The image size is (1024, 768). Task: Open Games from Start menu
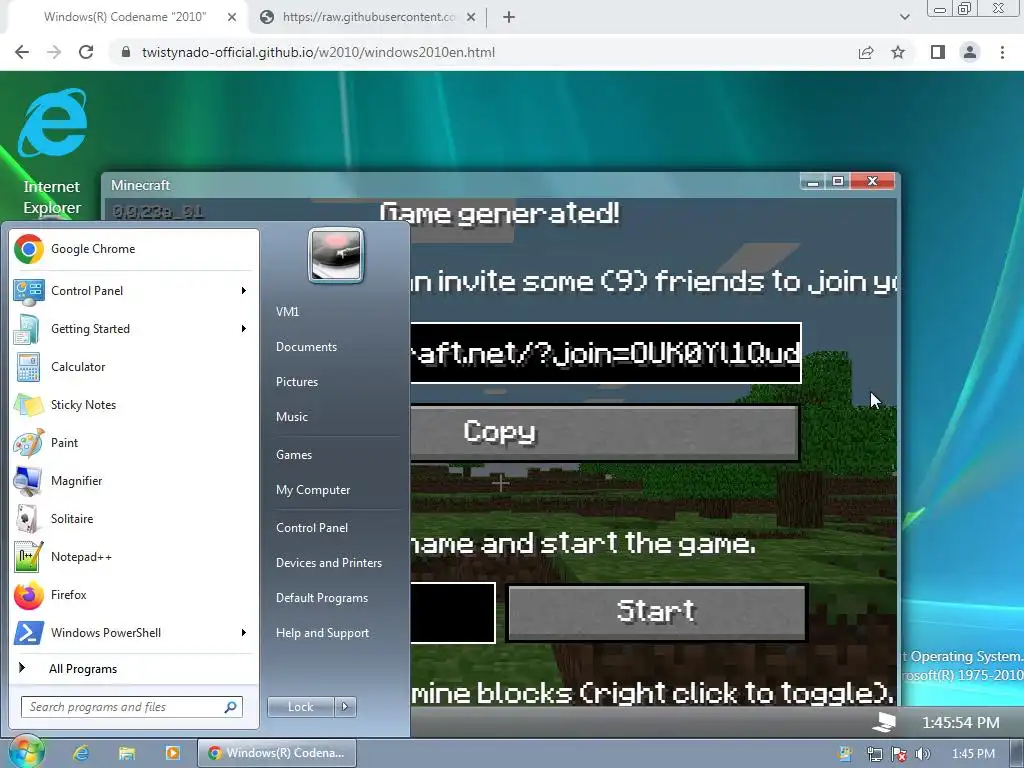click(x=294, y=455)
